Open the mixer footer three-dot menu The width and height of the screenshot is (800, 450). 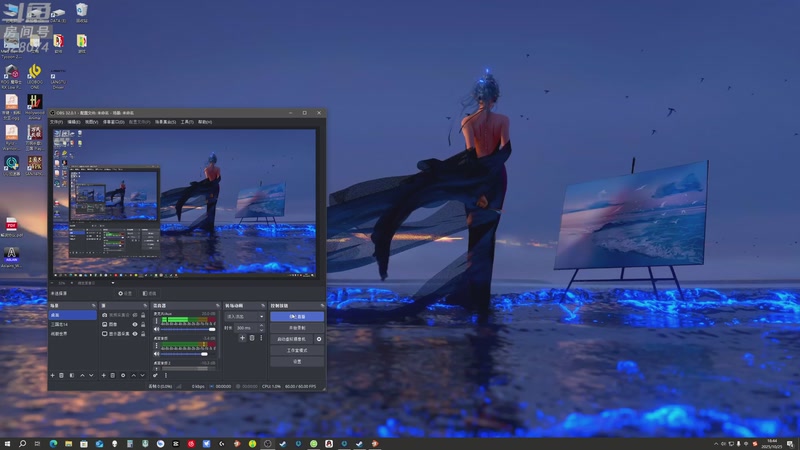click(166, 376)
